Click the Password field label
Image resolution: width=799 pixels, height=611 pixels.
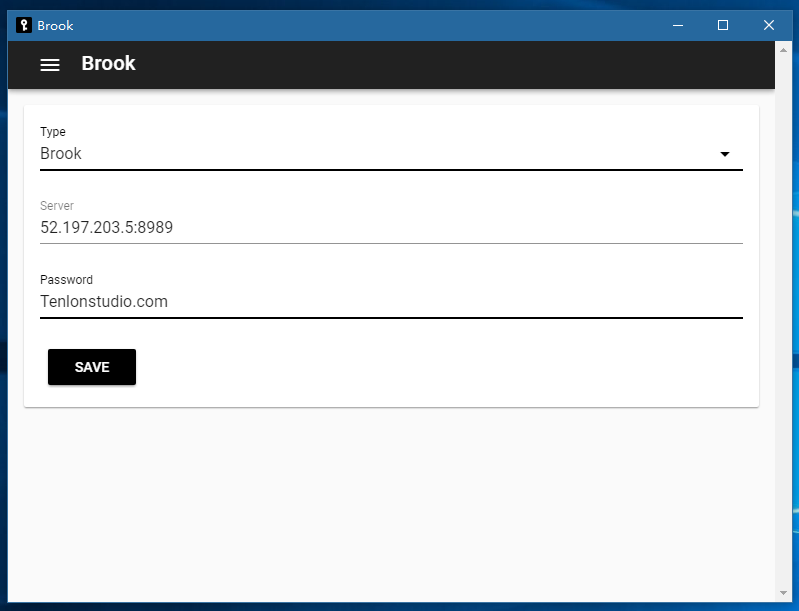coord(66,280)
